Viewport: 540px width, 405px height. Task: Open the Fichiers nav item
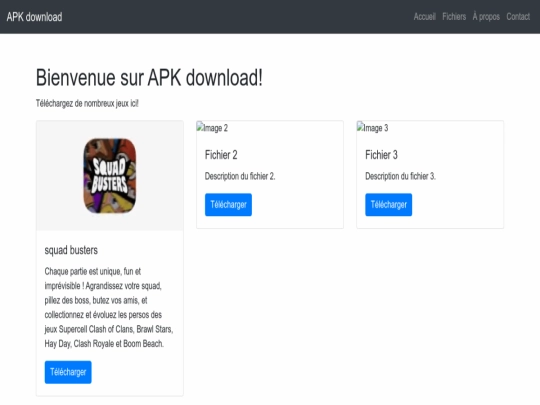tap(454, 17)
